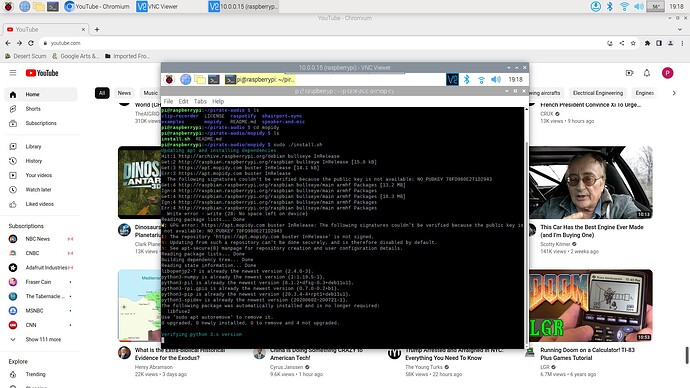
Task: Open Desert Scum bookmark
Action: [x=26, y=56]
